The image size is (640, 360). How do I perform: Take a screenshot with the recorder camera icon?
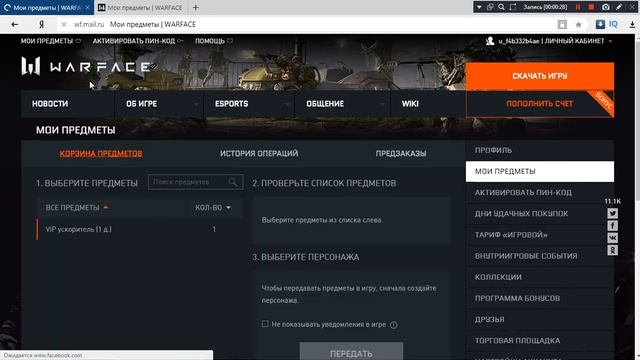coord(606,7)
